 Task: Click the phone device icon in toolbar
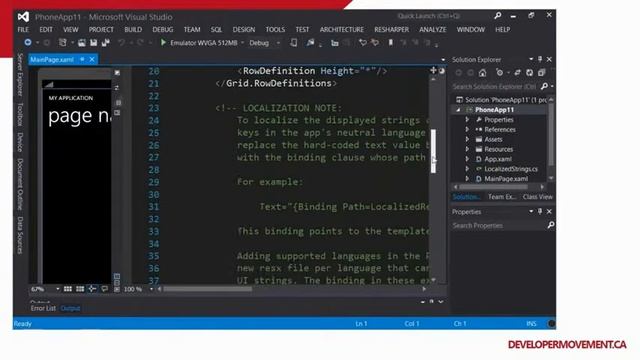point(293,42)
